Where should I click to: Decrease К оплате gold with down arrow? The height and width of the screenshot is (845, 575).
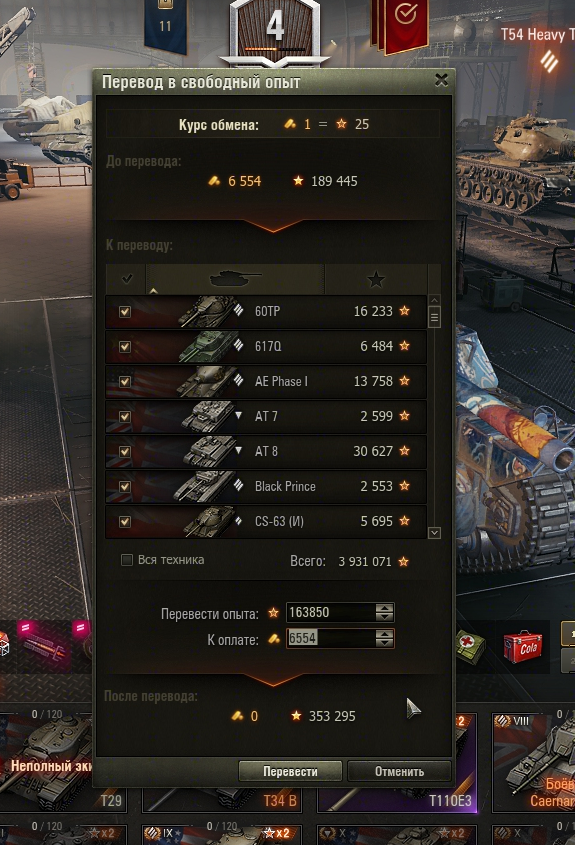tap(384, 643)
